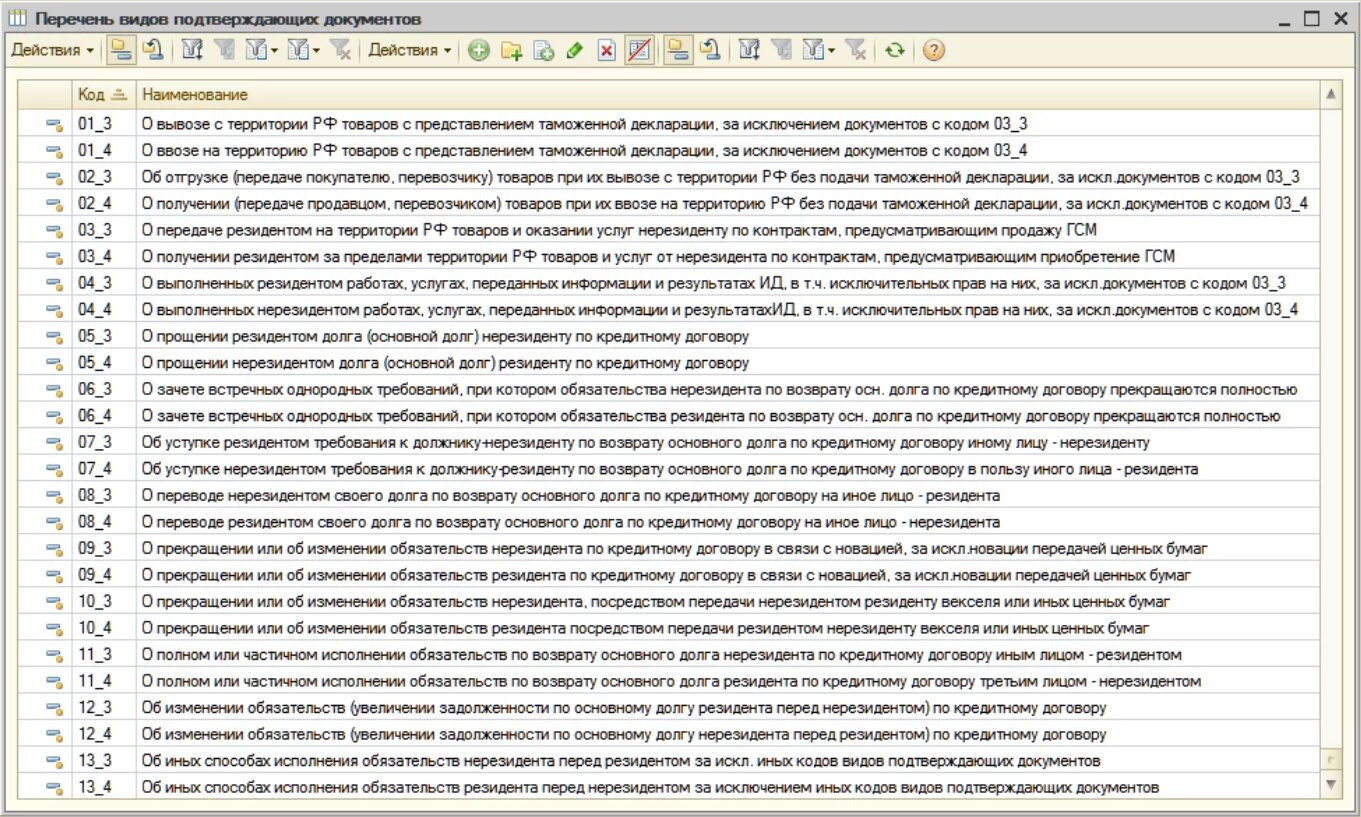Click the row icon for code 03_4

[55, 257]
